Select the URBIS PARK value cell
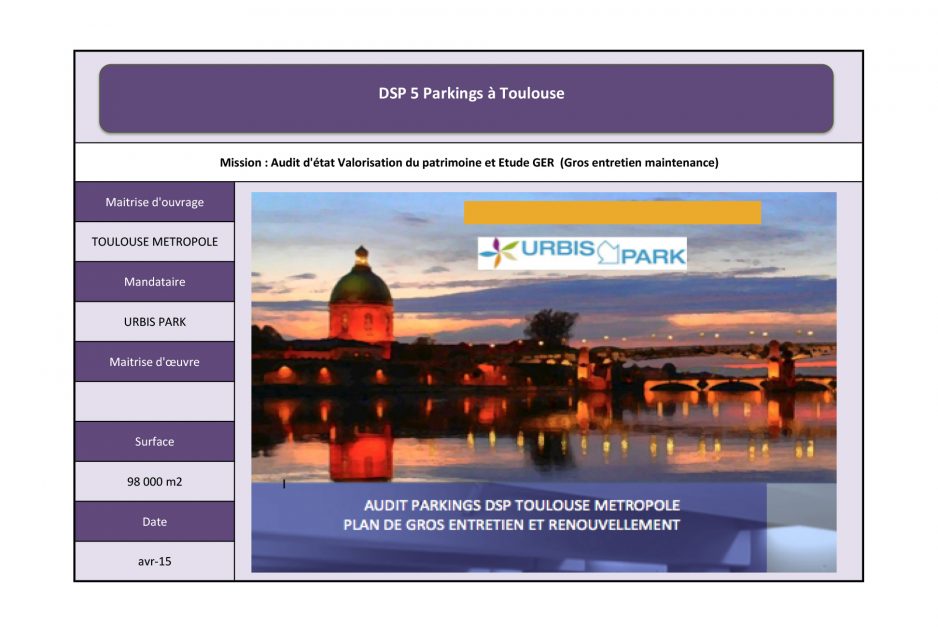This screenshot has height=631, width=938. click(155, 322)
